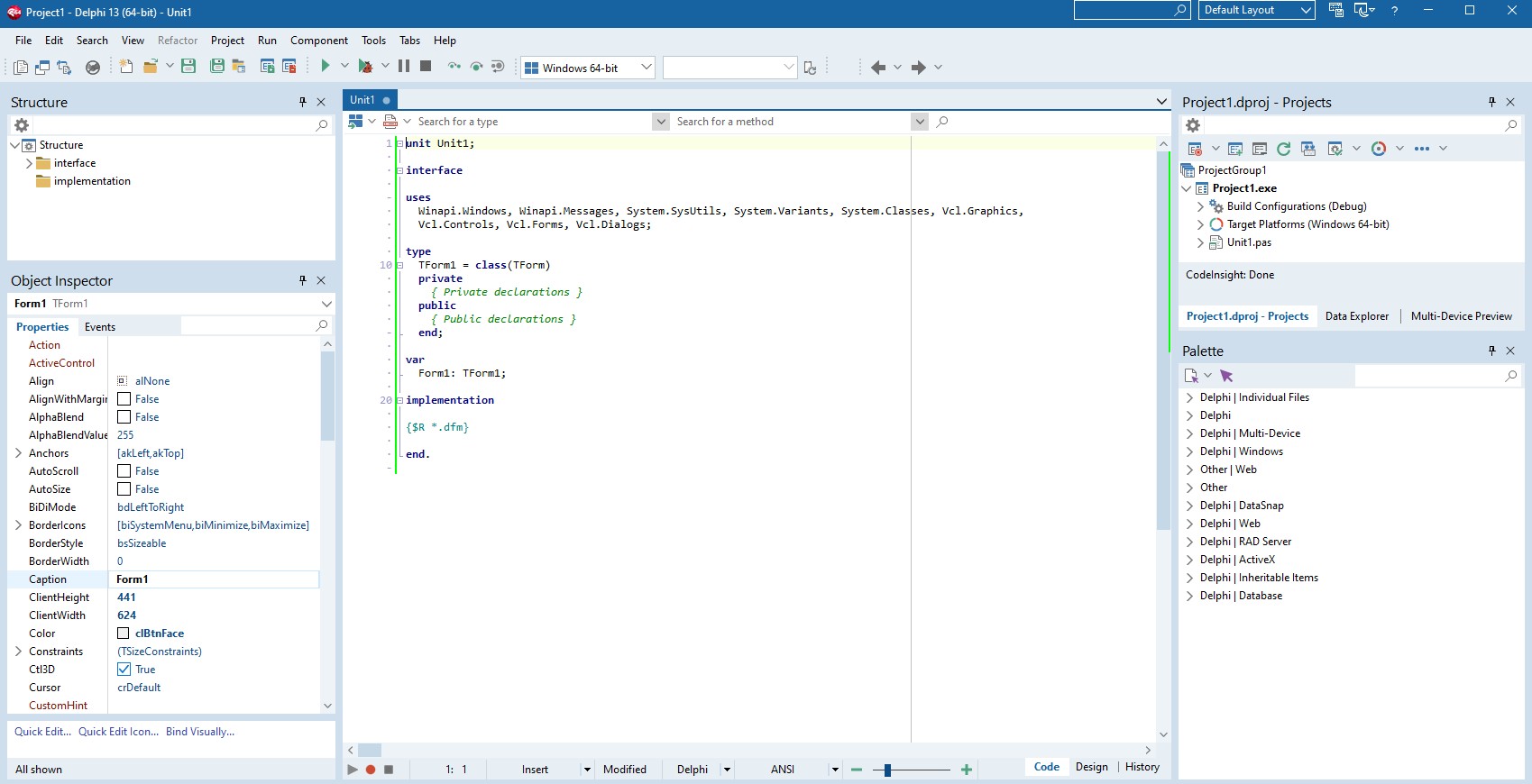Expand the interface node in Structure tree
This screenshot has height=784, width=1532.
pos(29,163)
